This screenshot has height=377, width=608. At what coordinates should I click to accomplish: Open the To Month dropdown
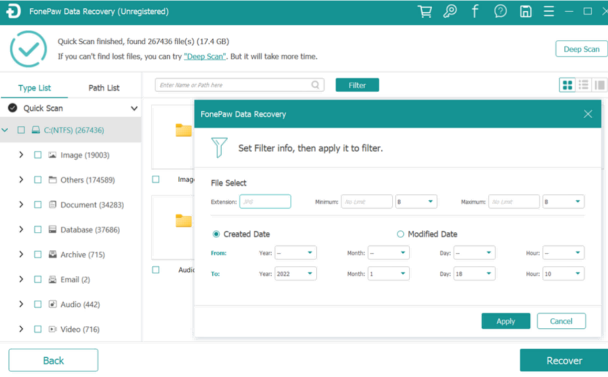389,273
